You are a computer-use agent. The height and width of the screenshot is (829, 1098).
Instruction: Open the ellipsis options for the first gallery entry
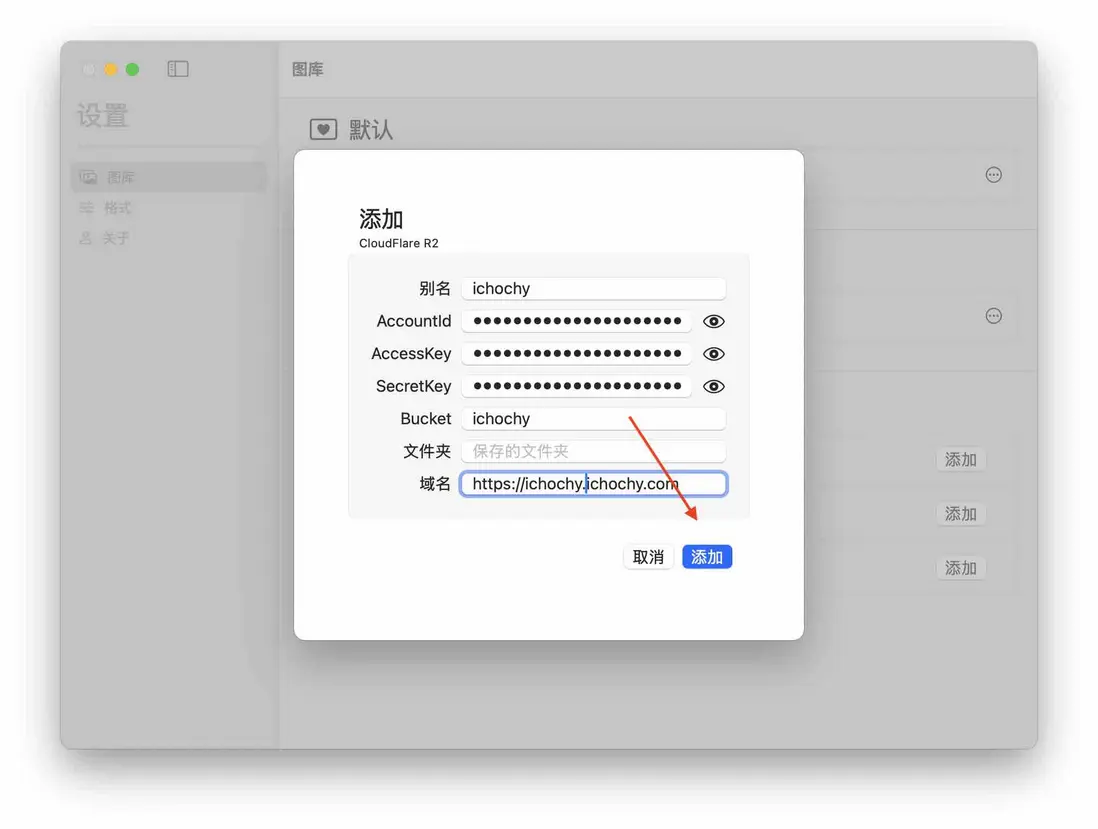(x=993, y=174)
